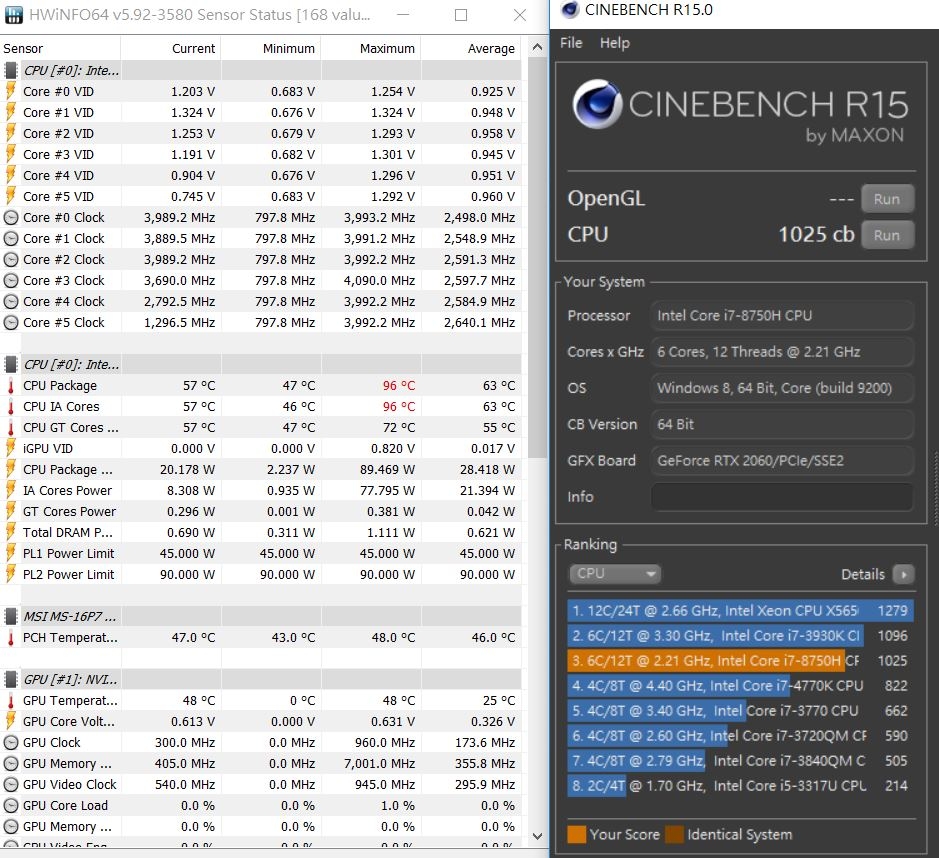This screenshot has width=939, height=858.
Task: Open the Help menu in Cinebench
Action: (x=615, y=43)
